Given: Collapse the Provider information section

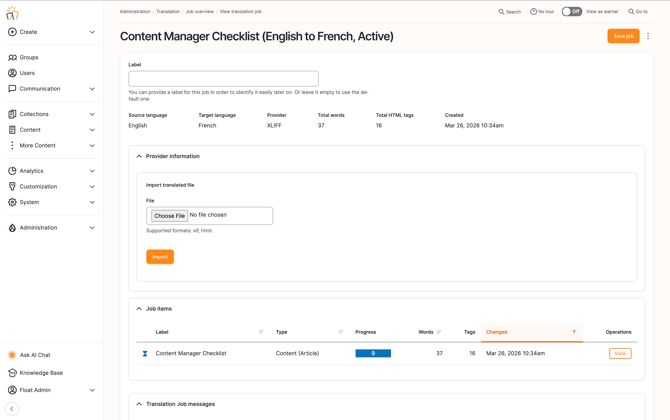Looking at the screenshot, I should (139, 156).
